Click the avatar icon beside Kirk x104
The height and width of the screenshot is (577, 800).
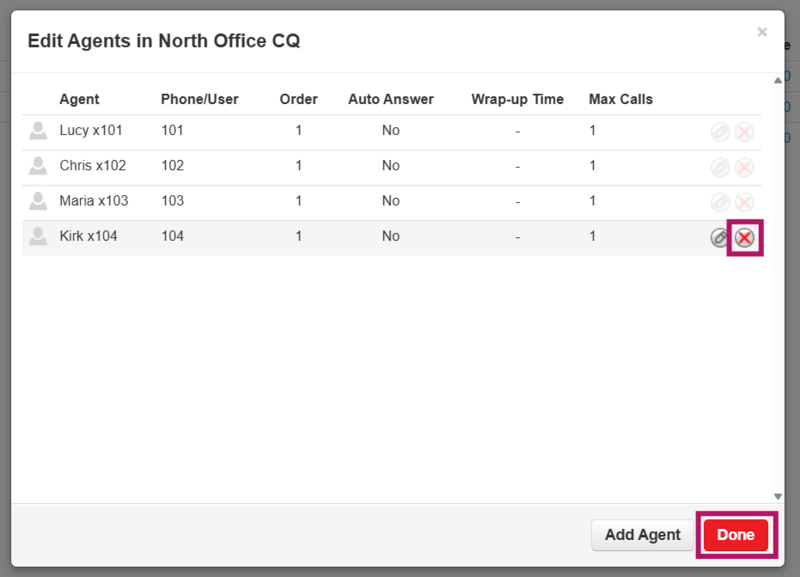tap(38, 237)
